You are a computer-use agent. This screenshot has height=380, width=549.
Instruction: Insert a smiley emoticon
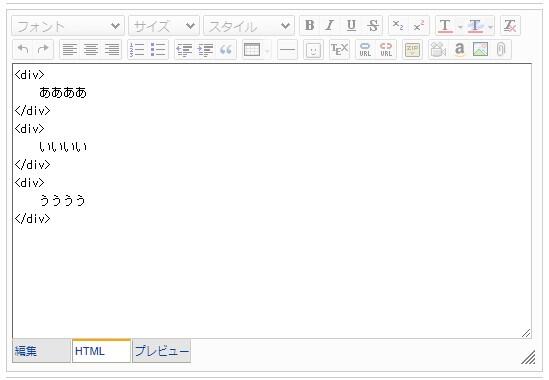(313, 49)
